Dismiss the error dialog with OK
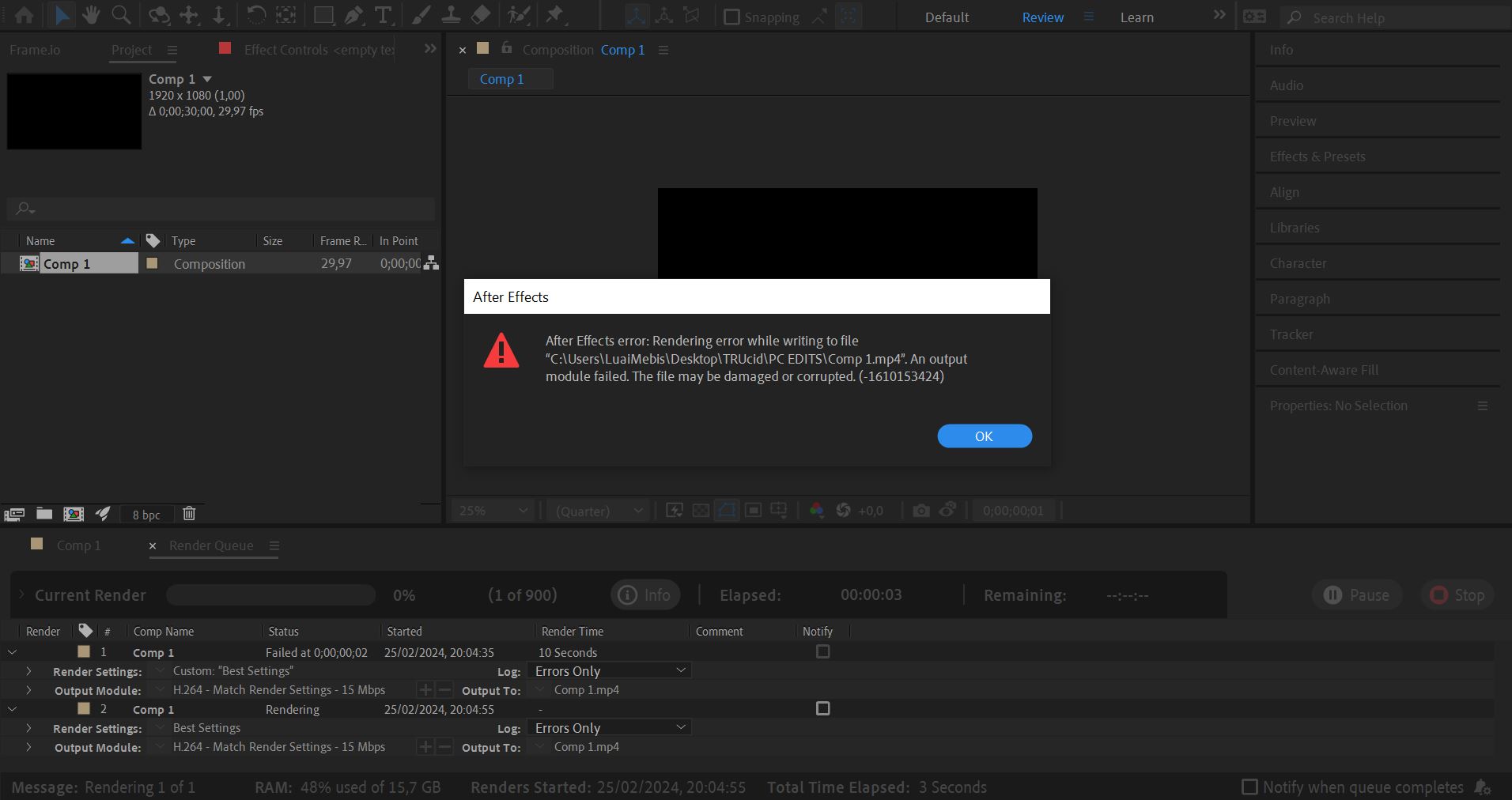 pos(984,436)
